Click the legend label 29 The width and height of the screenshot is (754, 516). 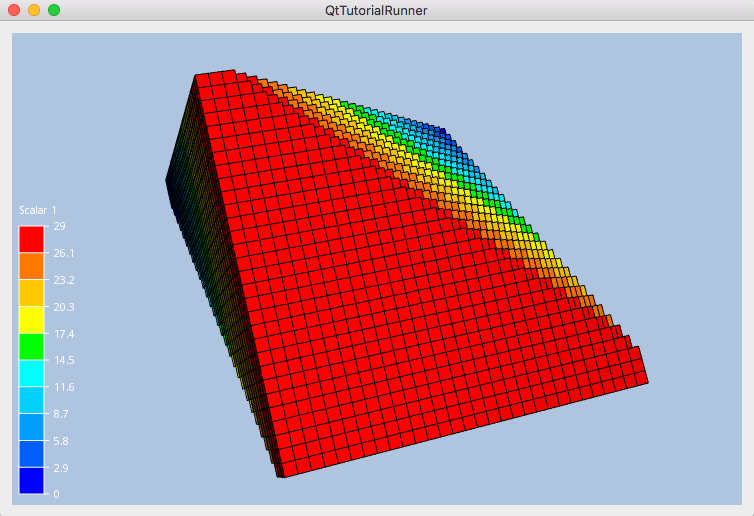(x=59, y=226)
